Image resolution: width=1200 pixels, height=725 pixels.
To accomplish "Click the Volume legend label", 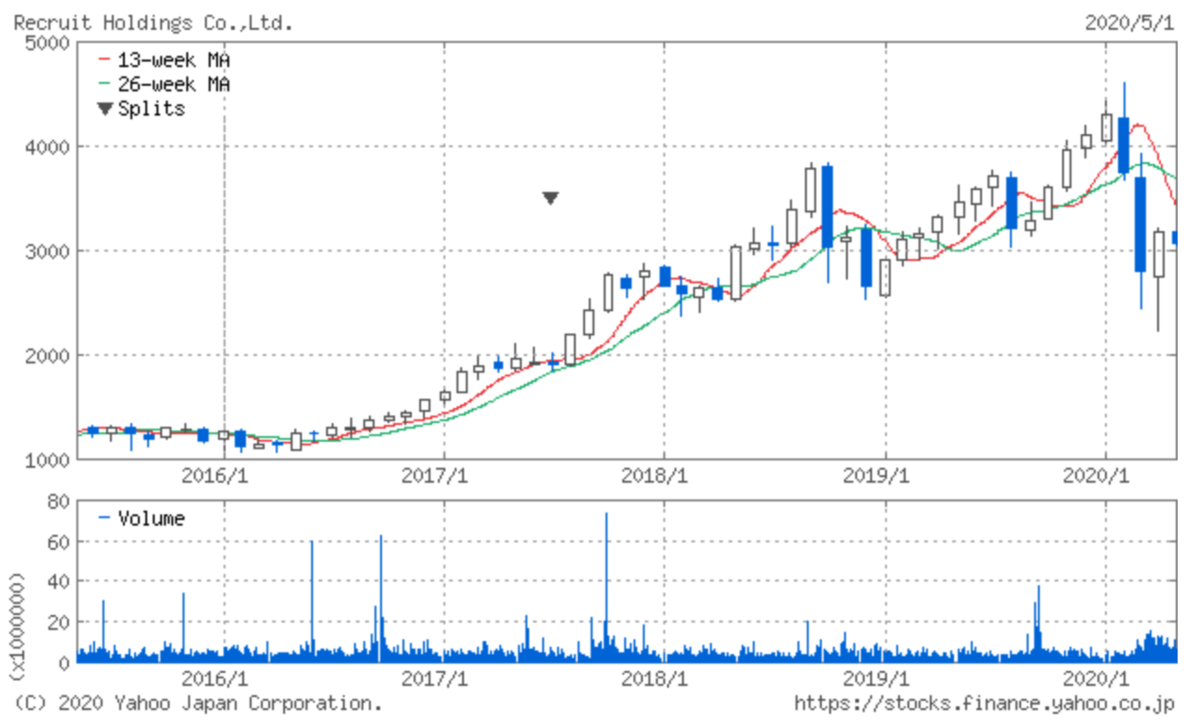I will click(x=152, y=518).
